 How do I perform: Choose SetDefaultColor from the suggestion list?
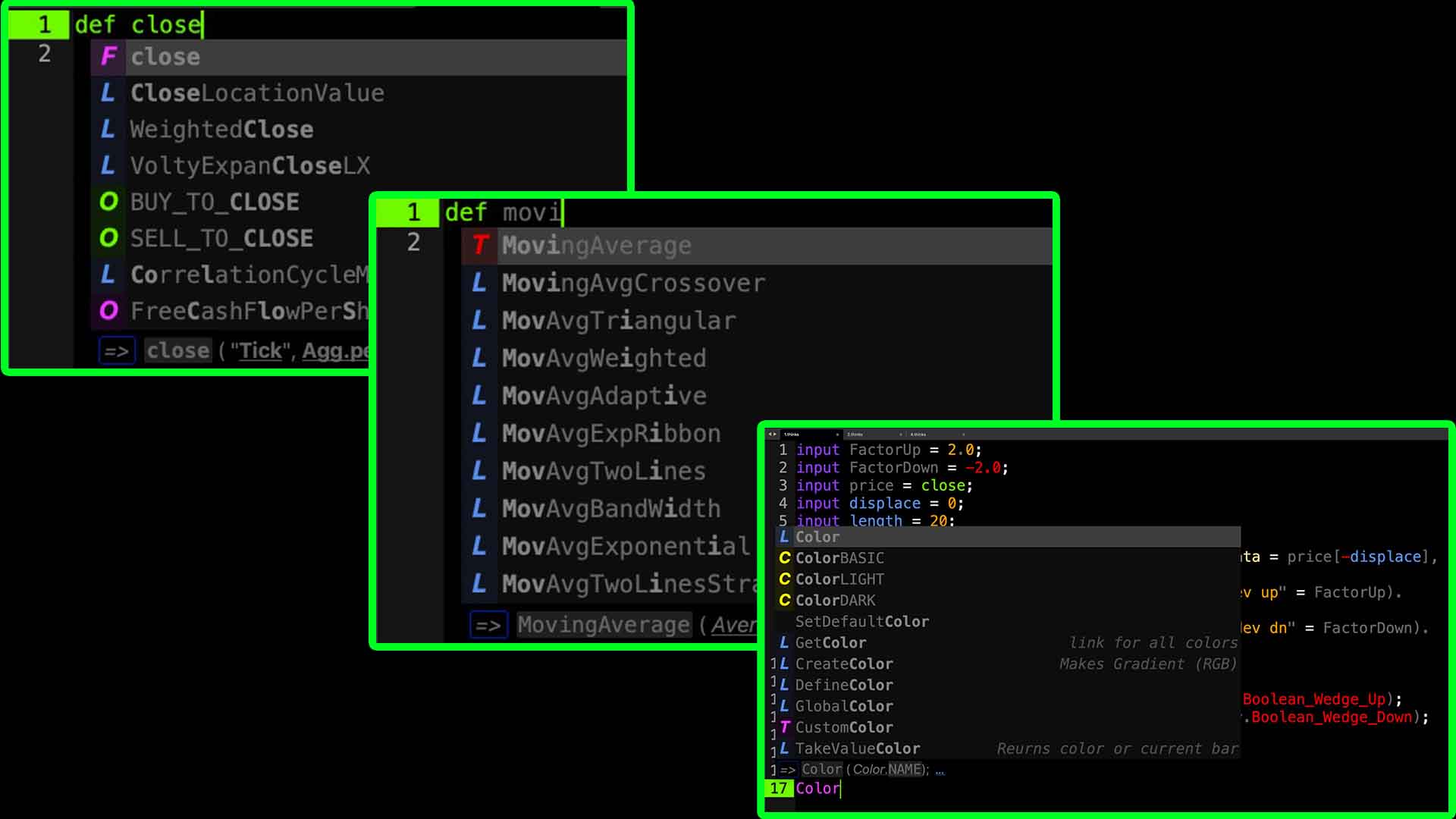[861, 622]
